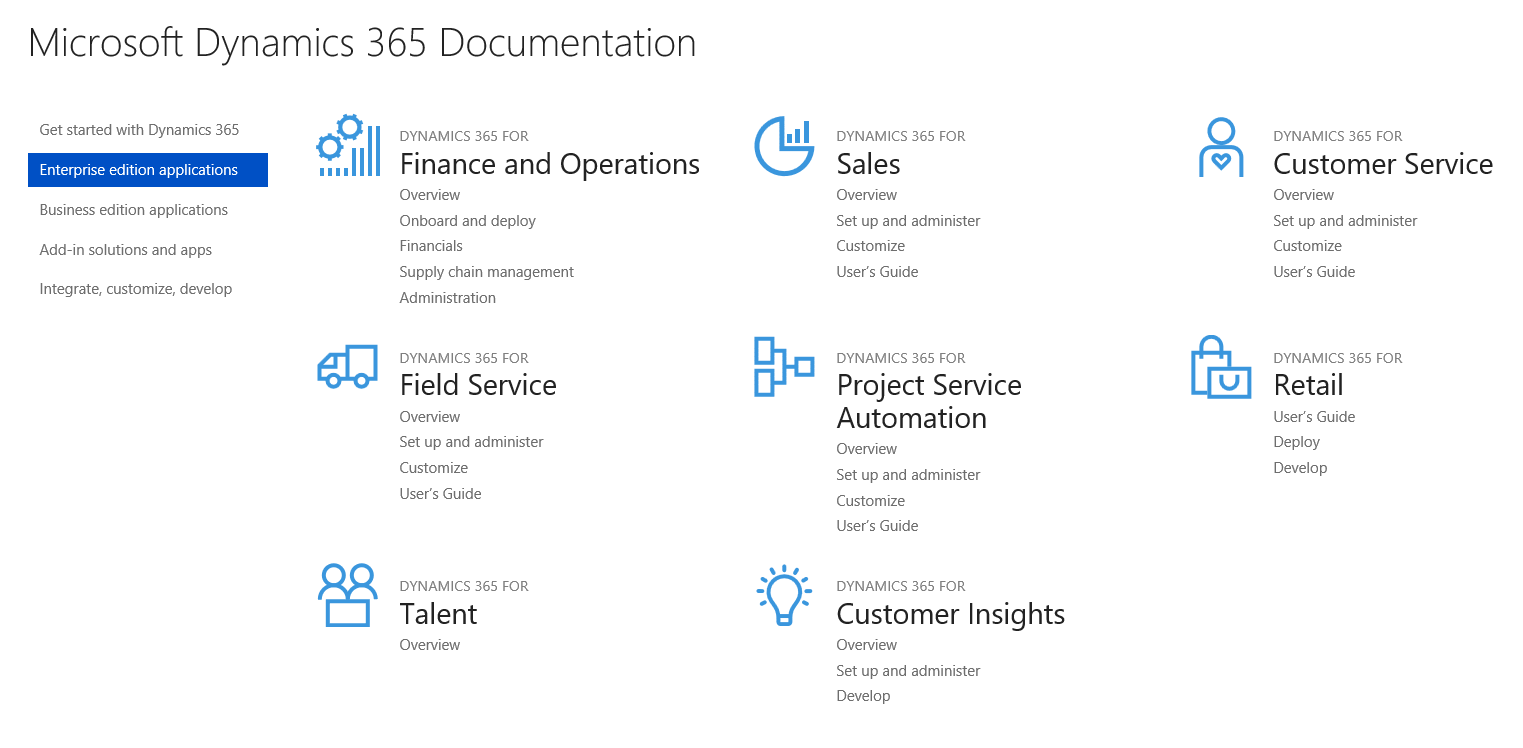Image resolution: width=1523 pixels, height=748 pixels.
Task: Click Develop under Customer Insights
Action: (863, 696)
